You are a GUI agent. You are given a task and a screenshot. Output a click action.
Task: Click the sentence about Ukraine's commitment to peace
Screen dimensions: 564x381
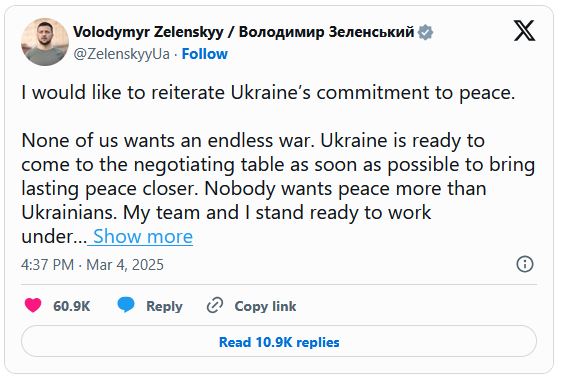point(268,93)
